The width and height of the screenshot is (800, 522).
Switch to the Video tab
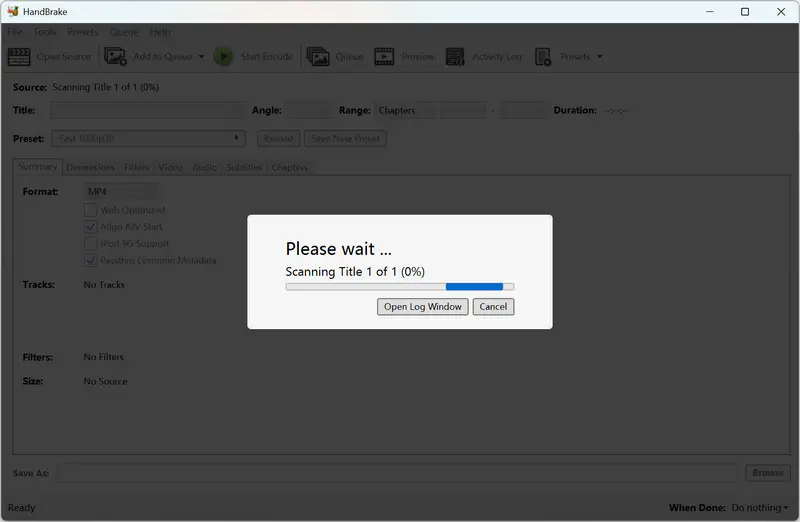tap(170, 167)
